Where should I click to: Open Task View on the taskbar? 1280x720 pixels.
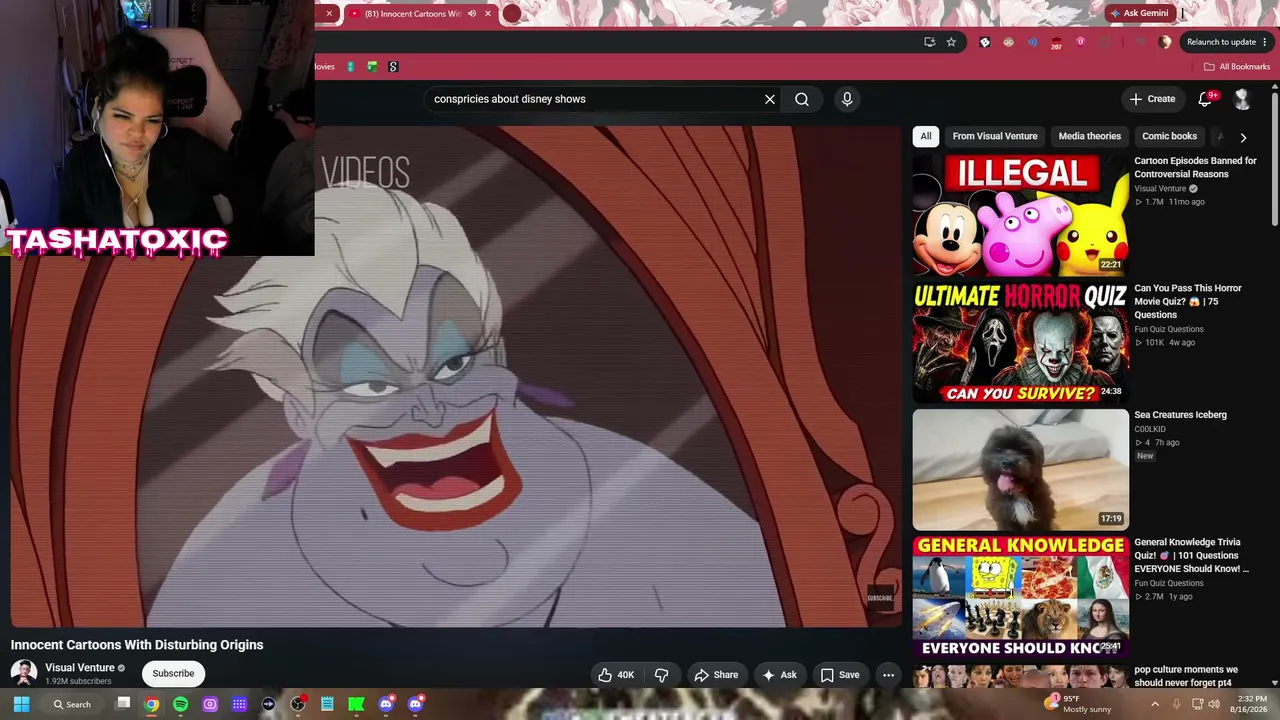[x=123, y=704]
